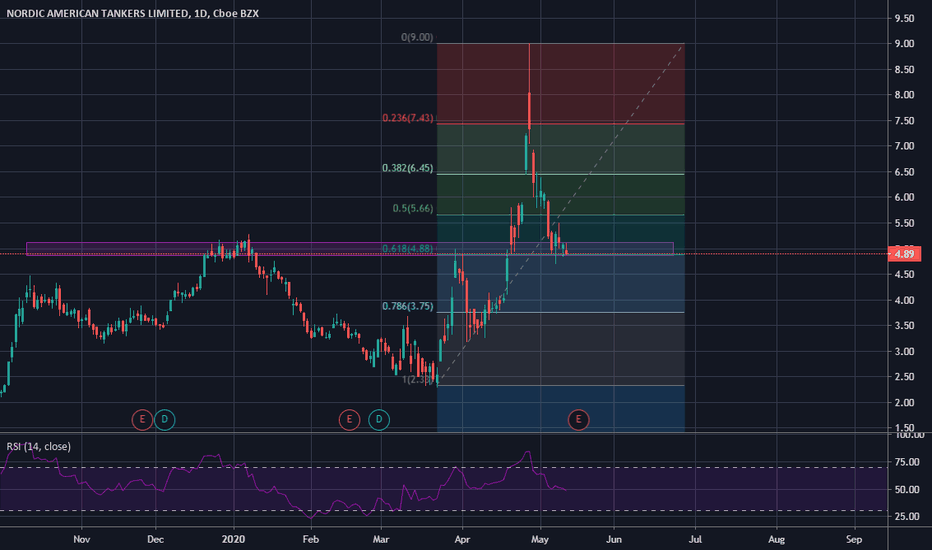Click the Dec label on time axis
This screenshot has height=550, width=932.
click(155, 539)
